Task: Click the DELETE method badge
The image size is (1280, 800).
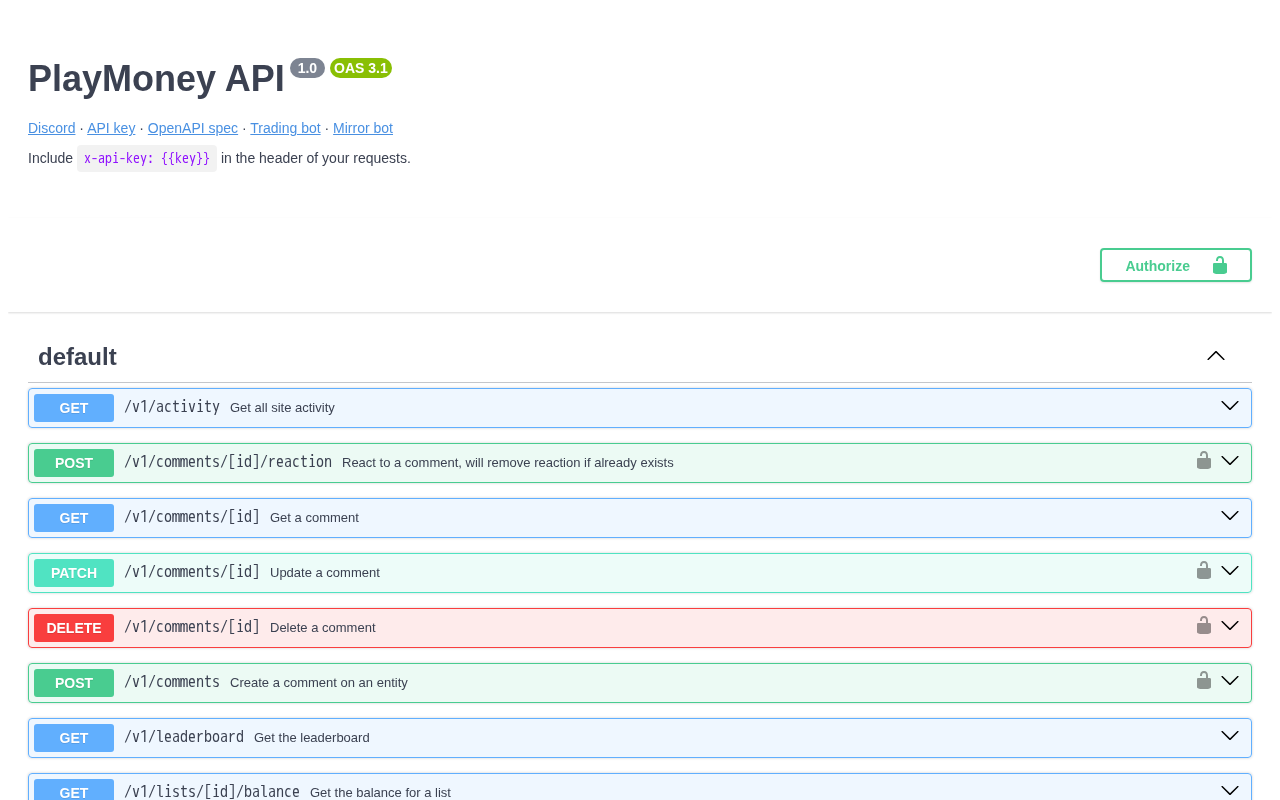Action: tap(74, 628)
